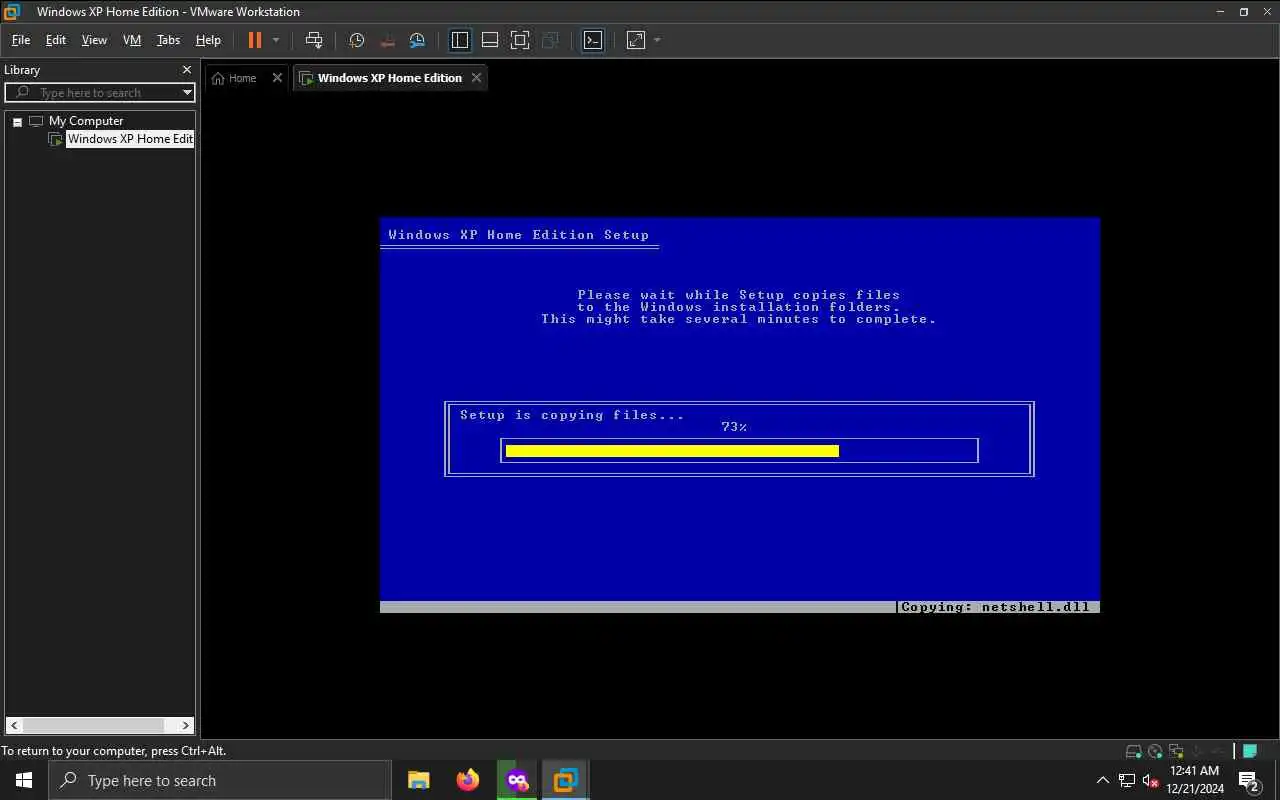The image size is (1280, 800).
Task: Close the Windows XP Home Edition tab
Action: click(x=477, y=78)
